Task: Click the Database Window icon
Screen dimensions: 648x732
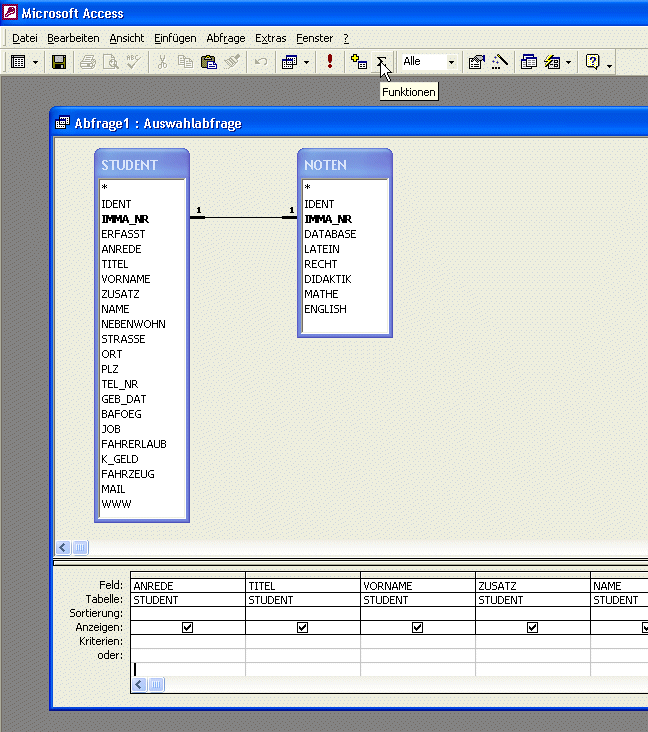Action: [x=528, y=62]
